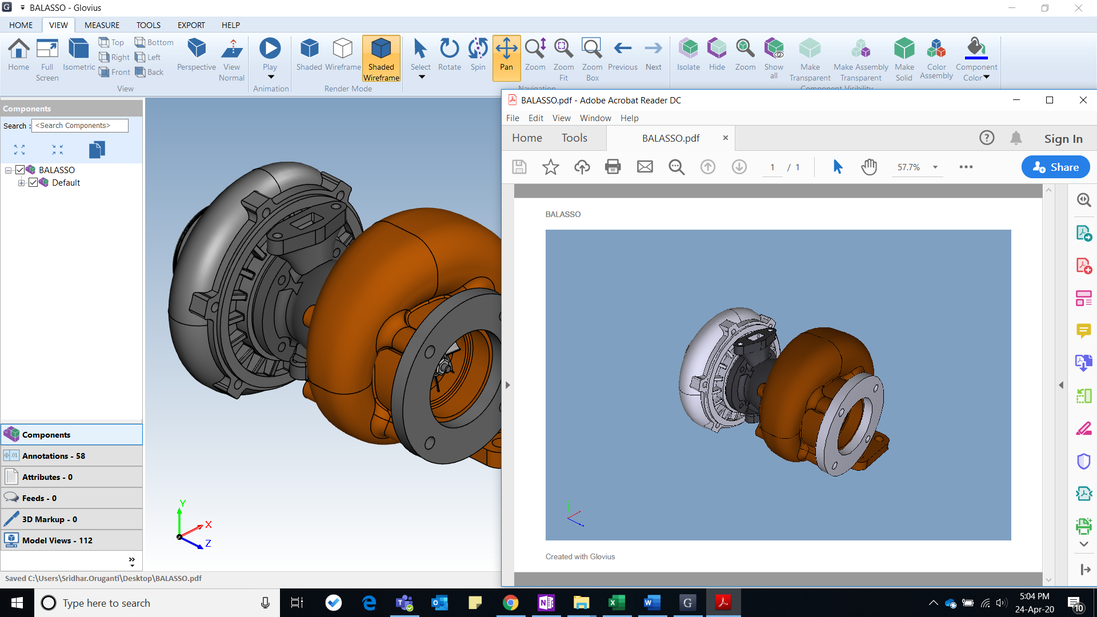Print the PDF in Acrobat

(x=613, y=167)
